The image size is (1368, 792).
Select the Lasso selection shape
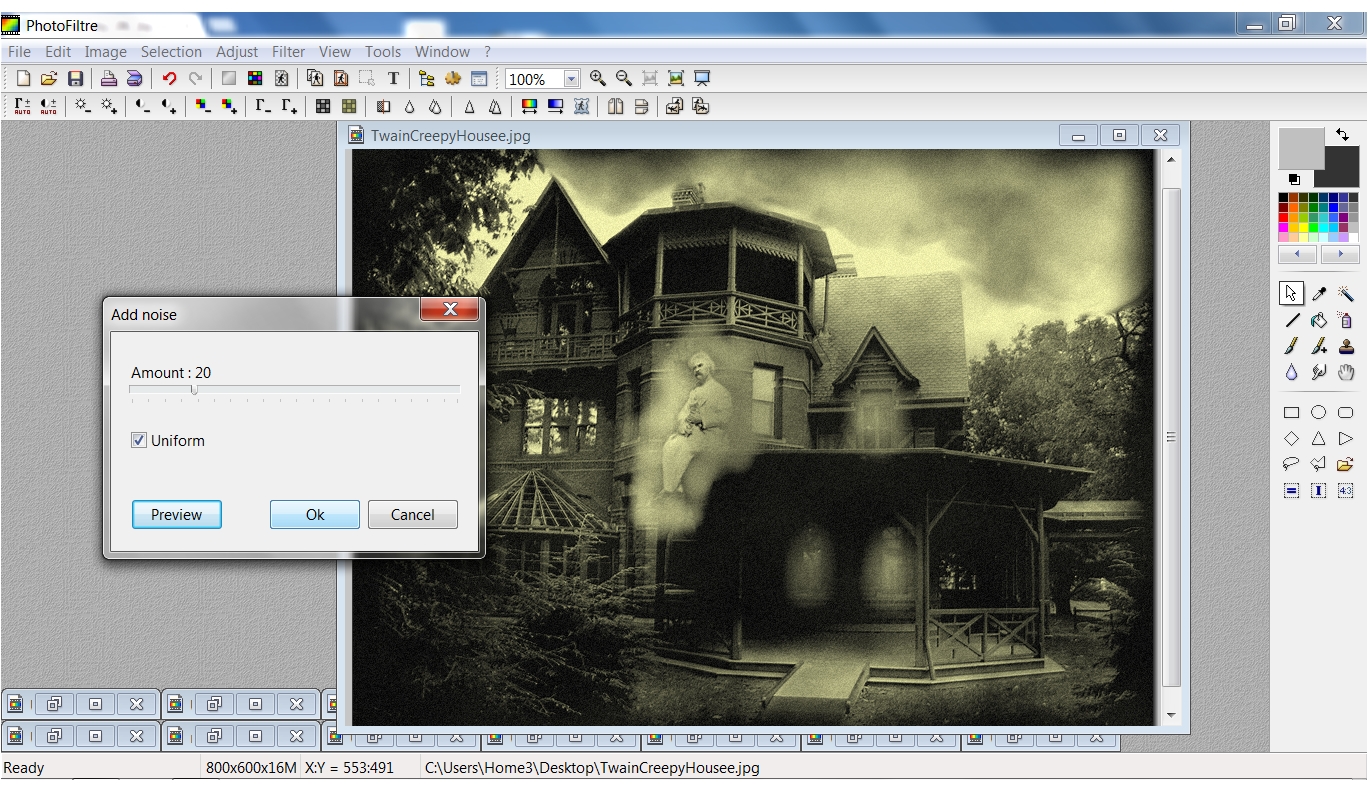pos(1292,464)
